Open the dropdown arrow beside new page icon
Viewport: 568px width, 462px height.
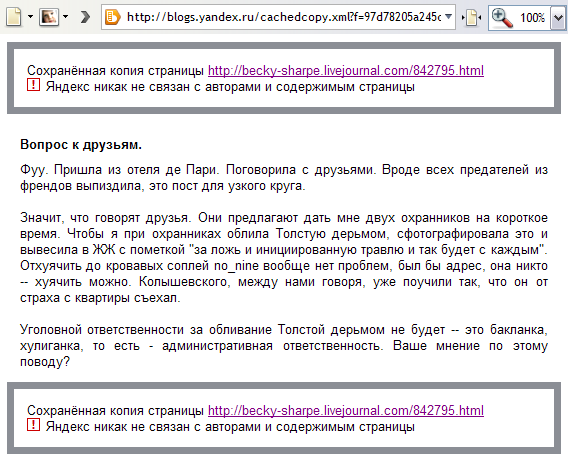click(30, 17)
